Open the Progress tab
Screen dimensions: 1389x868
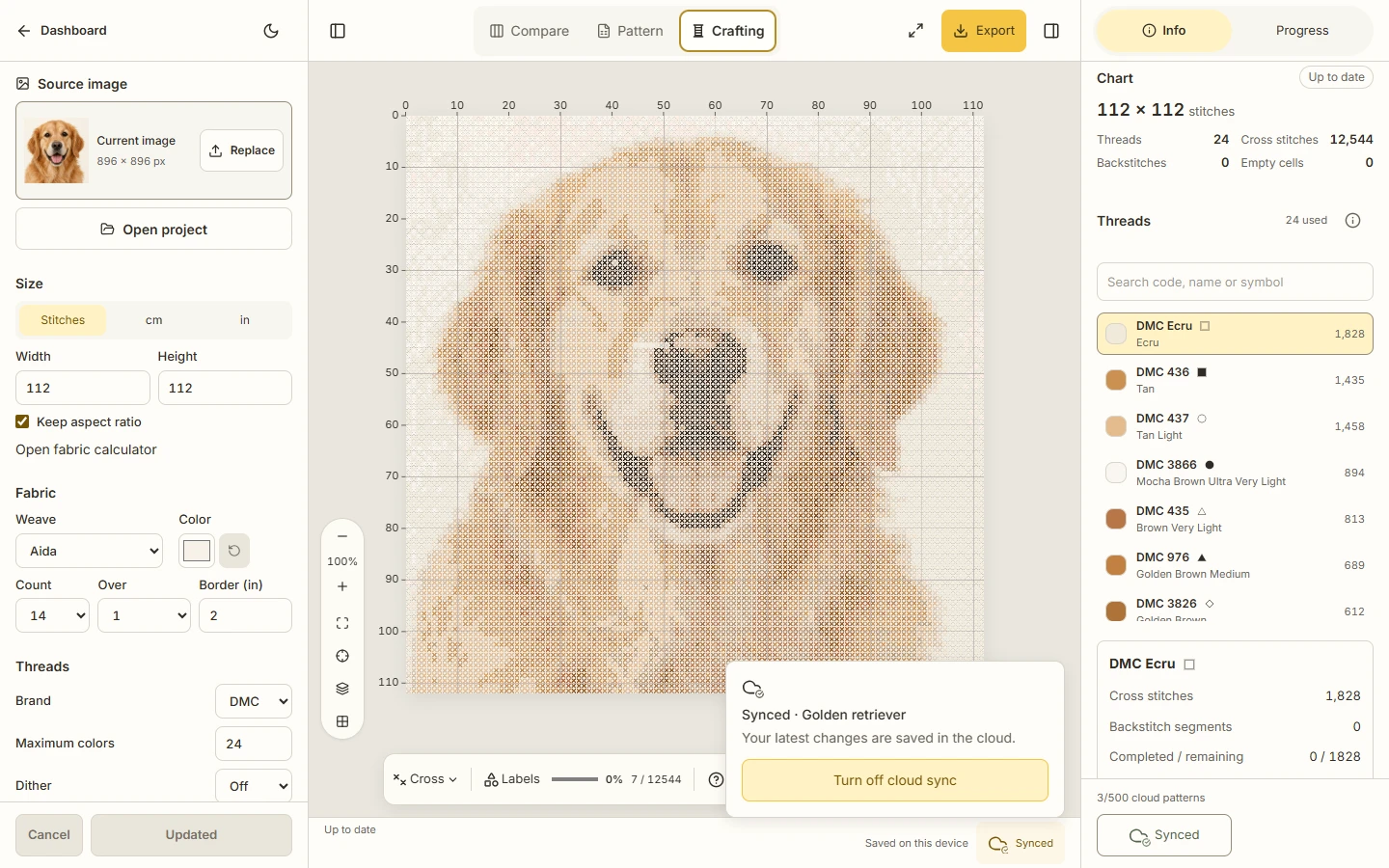coord(1302,31)
